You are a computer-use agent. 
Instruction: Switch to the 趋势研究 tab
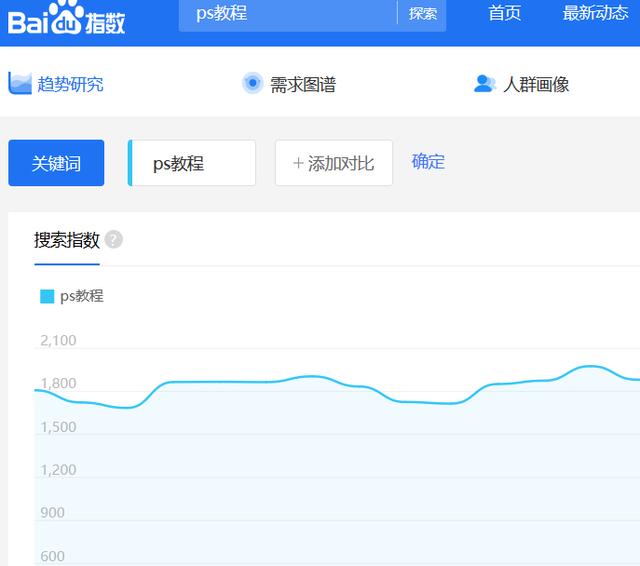pos(70,84)
